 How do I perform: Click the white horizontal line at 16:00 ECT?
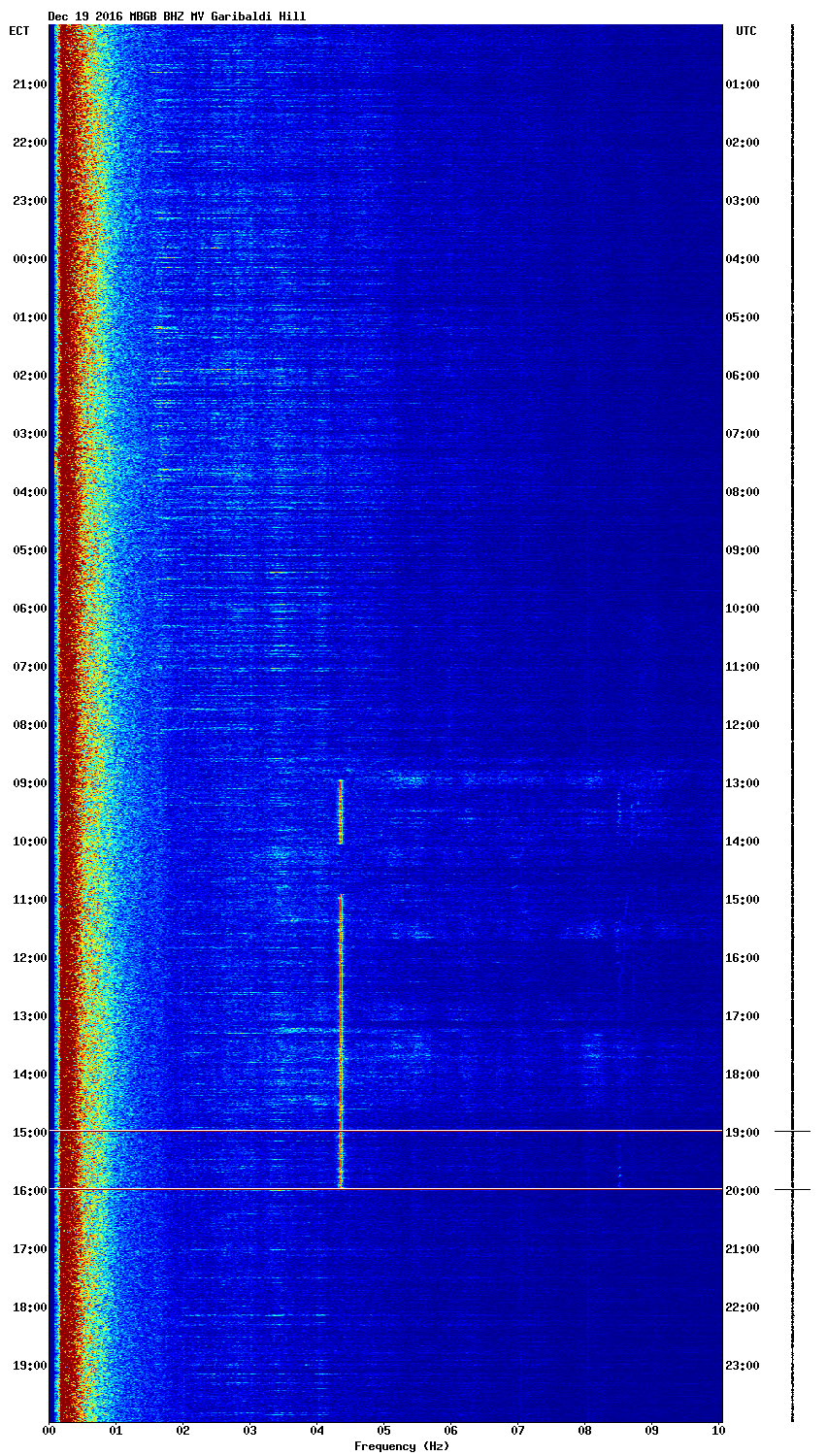[x=385, y=1189]
